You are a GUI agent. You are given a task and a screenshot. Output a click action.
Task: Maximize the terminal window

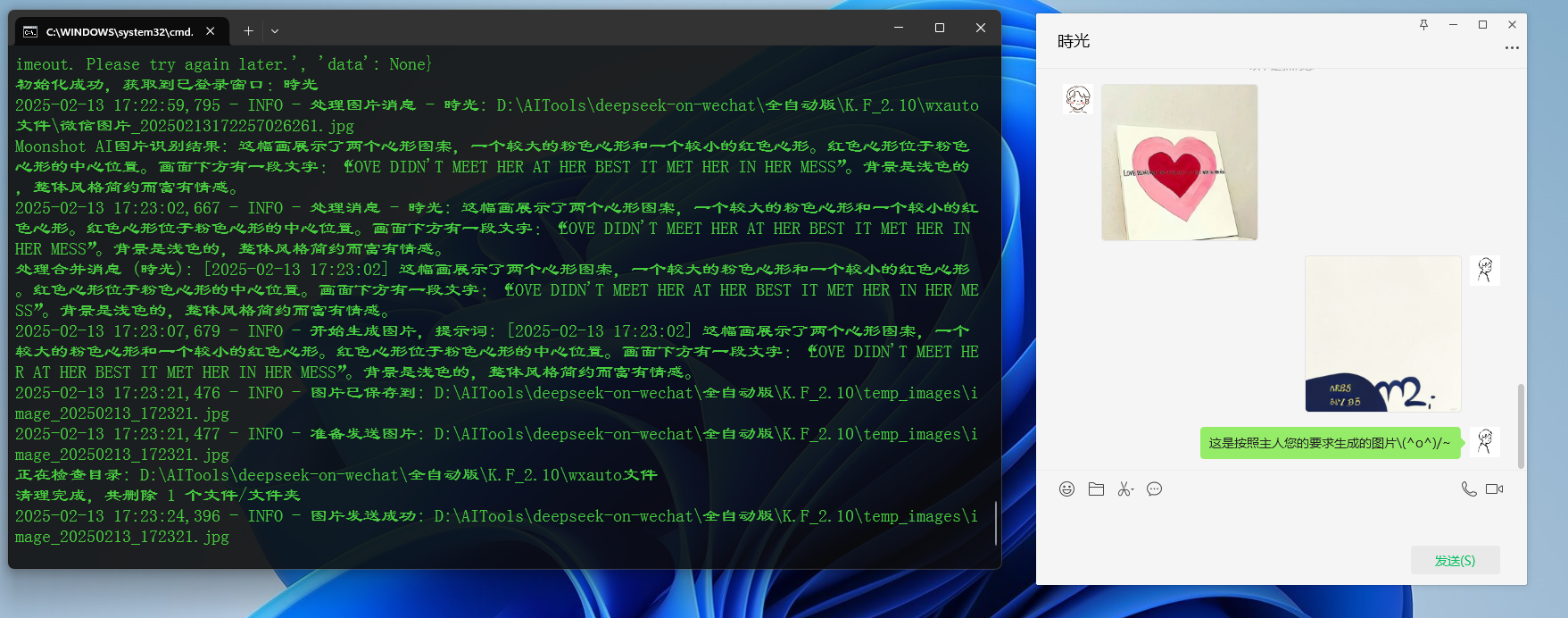(x=940, y=28)
